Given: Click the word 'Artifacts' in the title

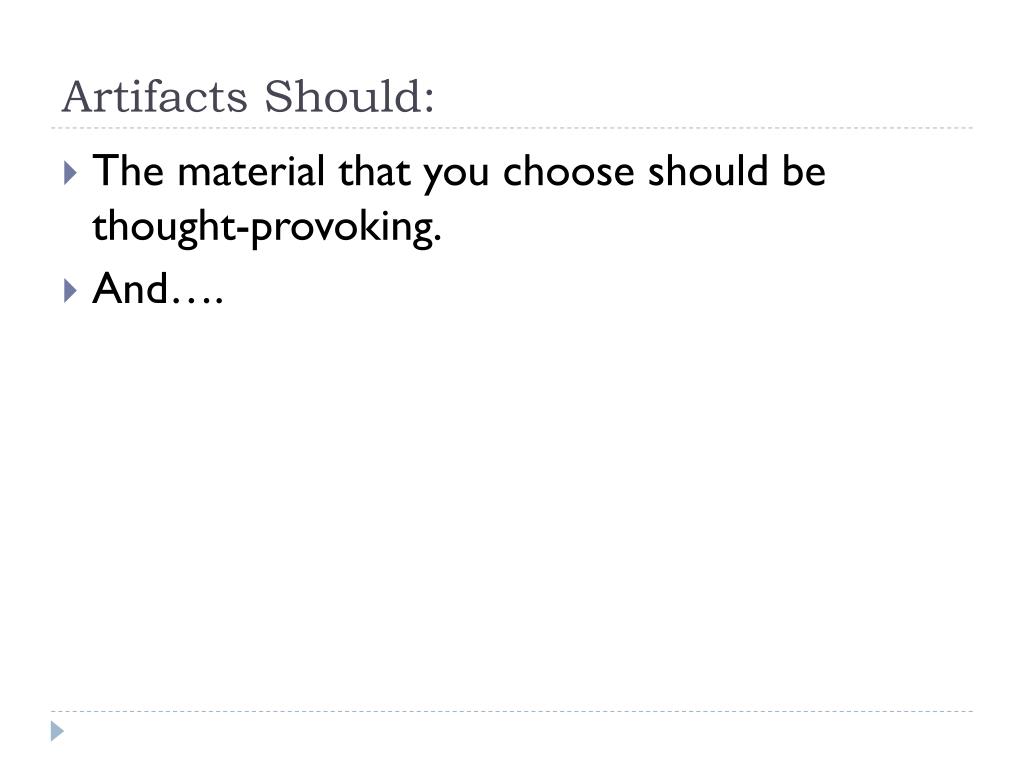Looking at the screenshot, I should [x=155, y=97].
